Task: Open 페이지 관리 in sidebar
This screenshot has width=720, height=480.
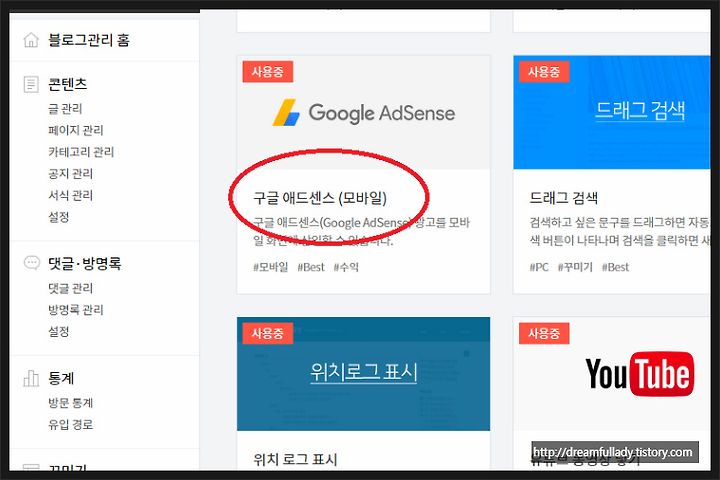Action: coord(76,130)
